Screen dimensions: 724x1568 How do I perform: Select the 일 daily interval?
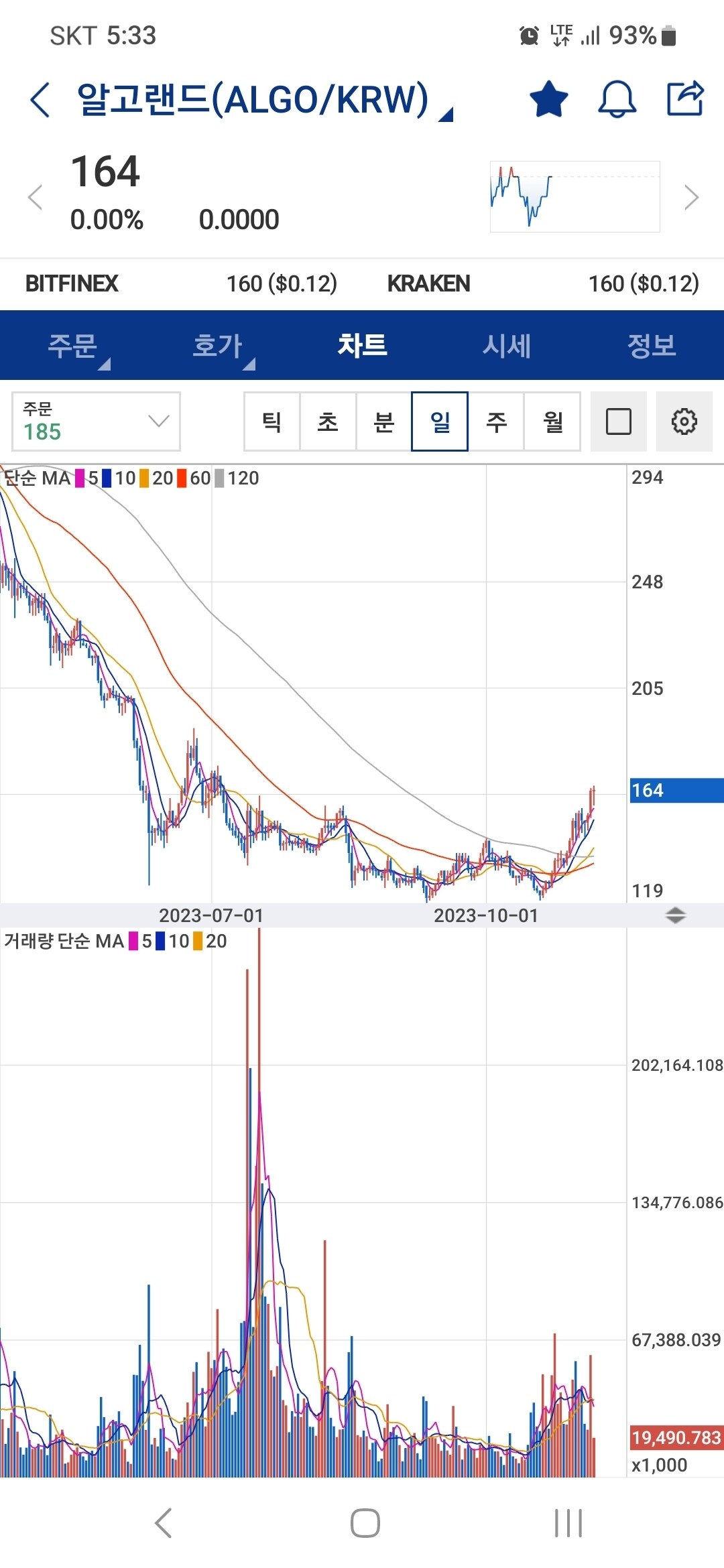tap(440, 421)
